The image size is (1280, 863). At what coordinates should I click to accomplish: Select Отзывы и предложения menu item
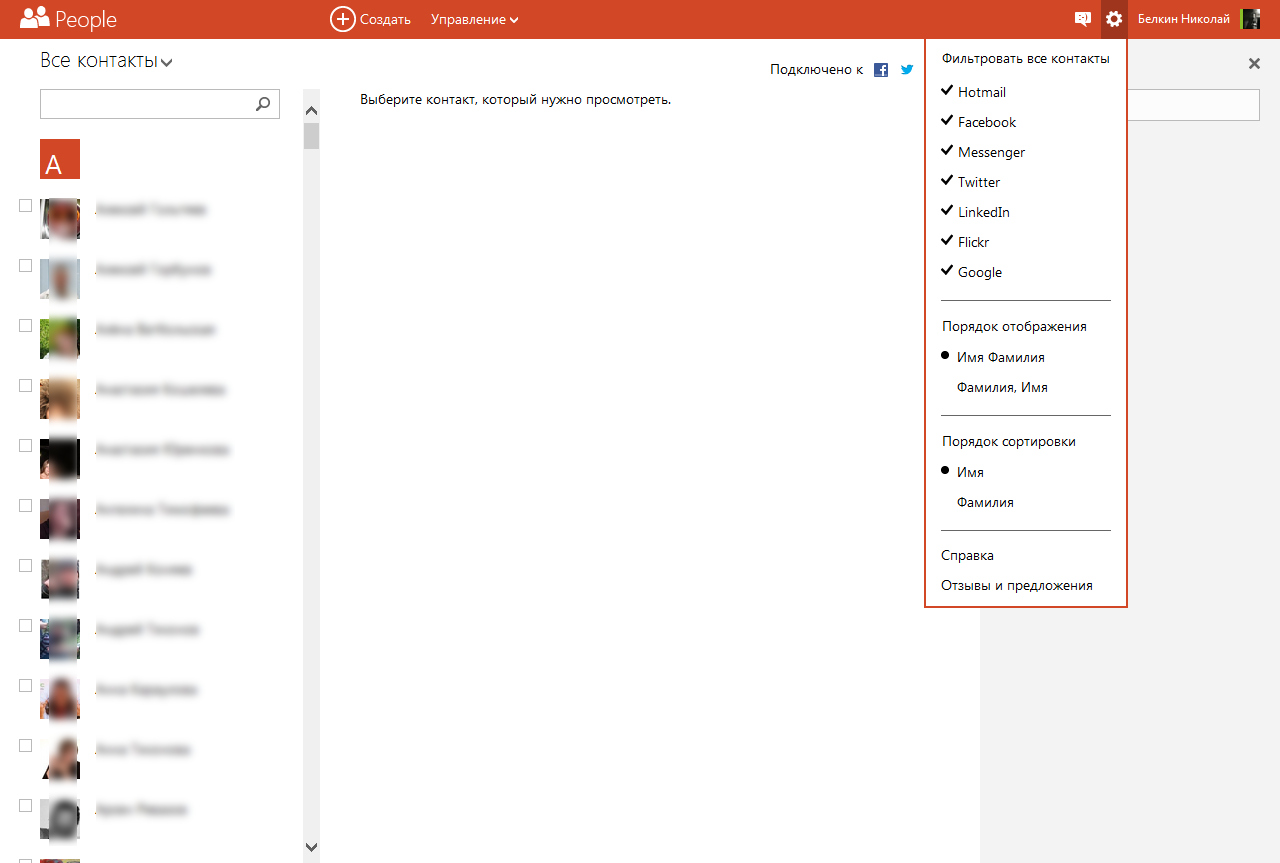[x=1016, y=585]
